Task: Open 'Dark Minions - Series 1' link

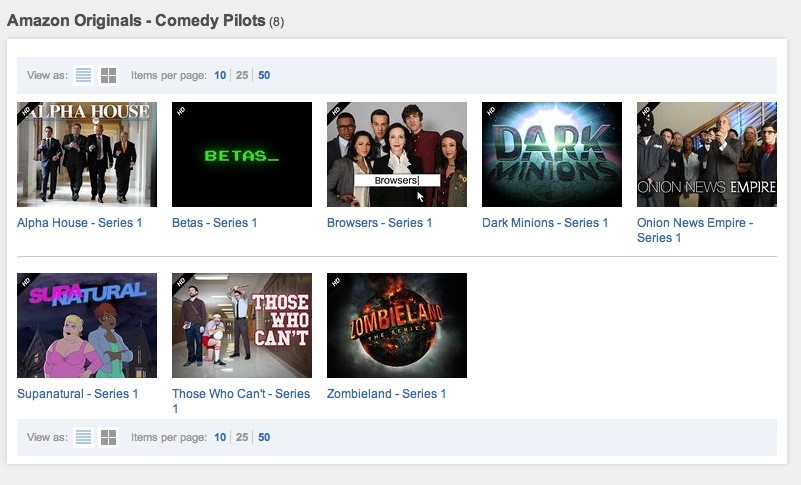Action: [x=545, y=223]
